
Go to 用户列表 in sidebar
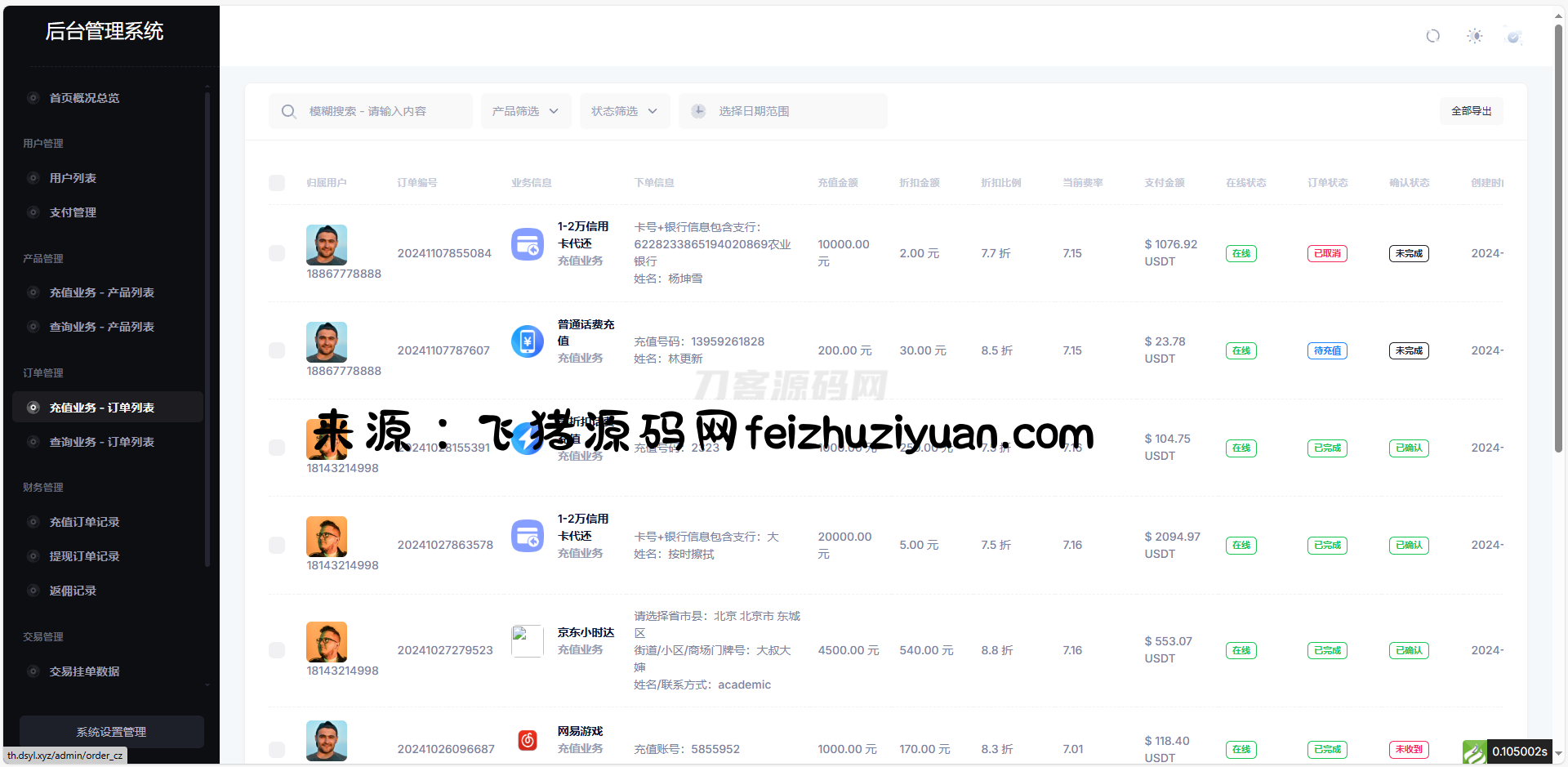pos(73,178)
